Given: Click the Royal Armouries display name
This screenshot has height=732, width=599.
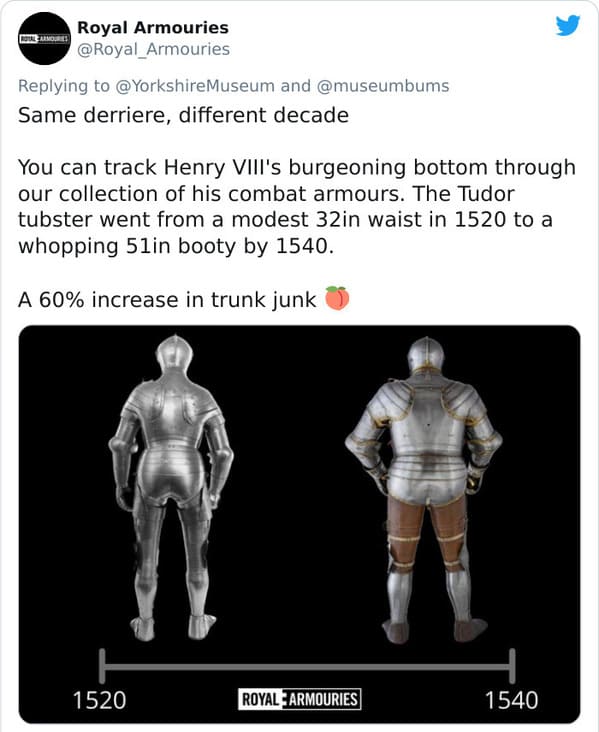Looking at the screenshot, I should (153, 28).
